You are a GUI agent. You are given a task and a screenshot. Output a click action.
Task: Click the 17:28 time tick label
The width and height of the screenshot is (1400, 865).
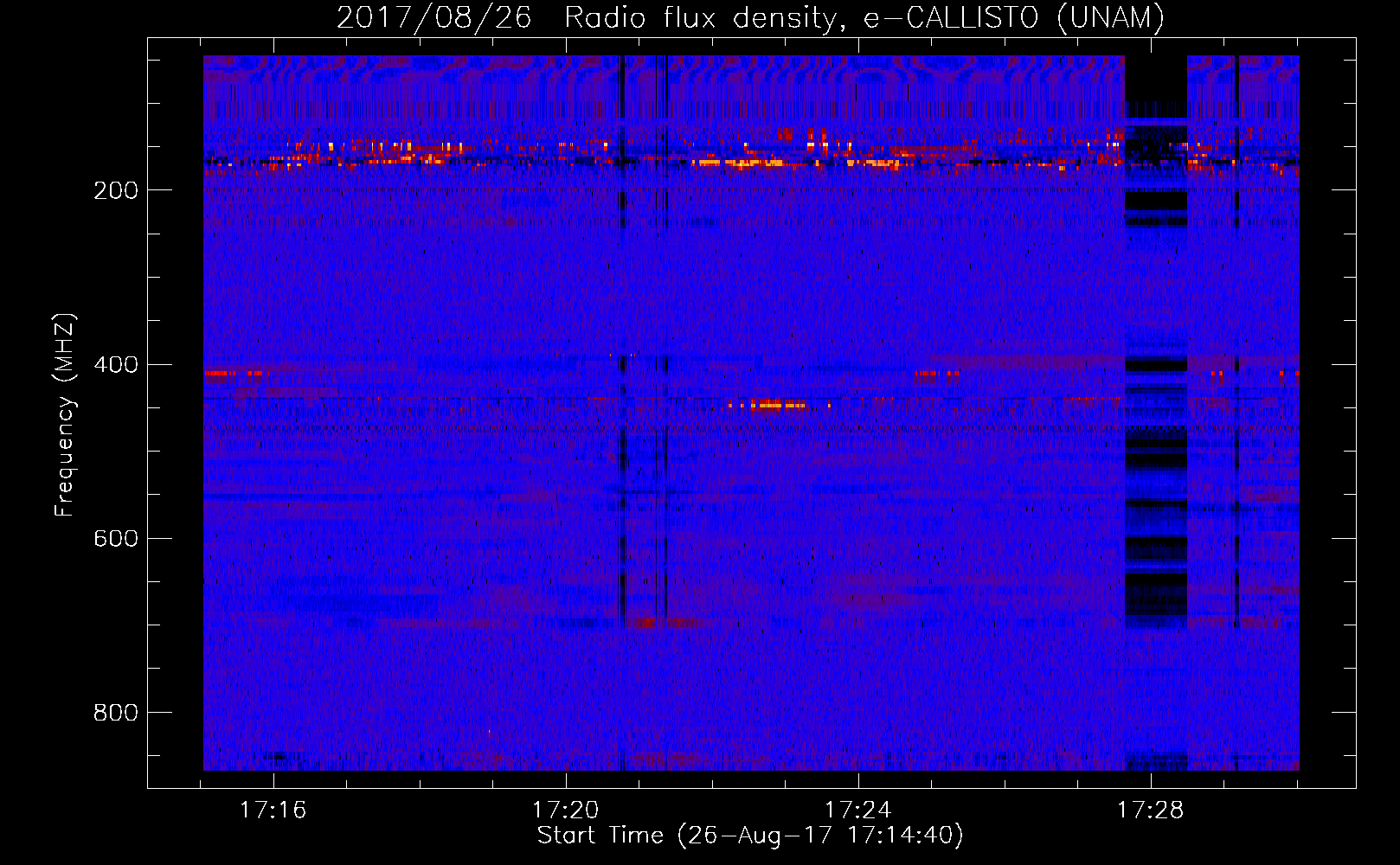tap(1151, 811)
